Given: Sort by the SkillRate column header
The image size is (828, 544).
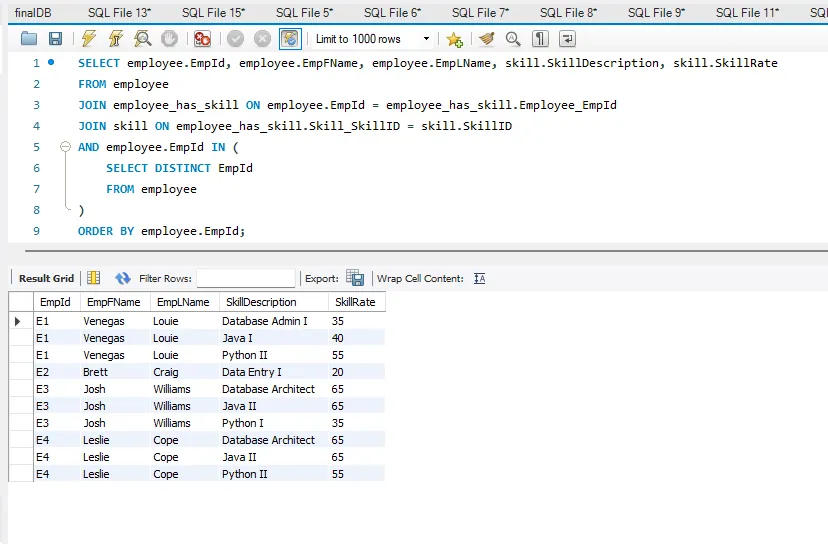Looking at the screenshot, I should tap(356, 302).
